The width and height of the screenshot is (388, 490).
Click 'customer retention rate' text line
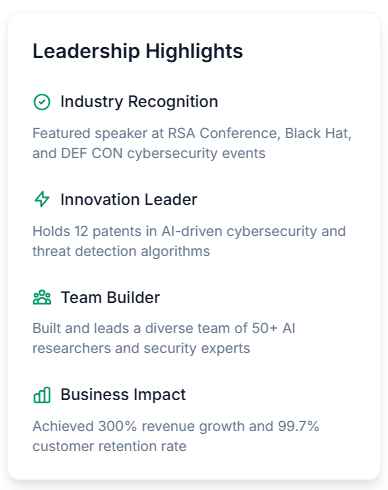coord(109,446)
